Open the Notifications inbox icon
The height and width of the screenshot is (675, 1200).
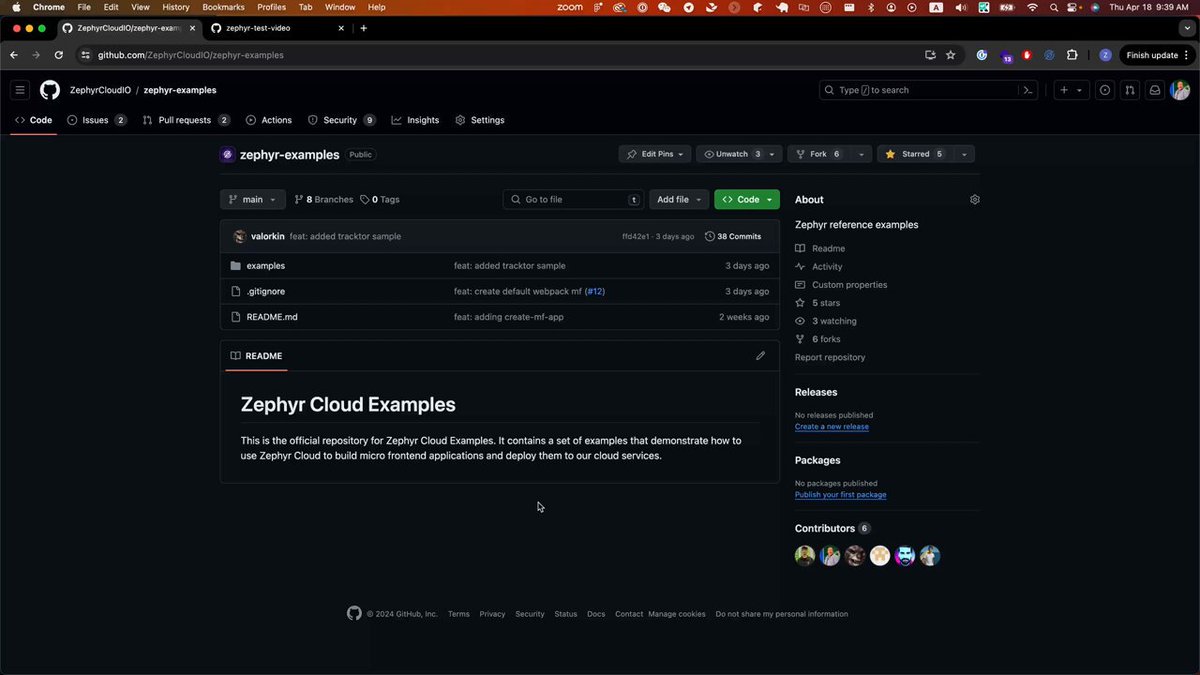[1155, 90]
